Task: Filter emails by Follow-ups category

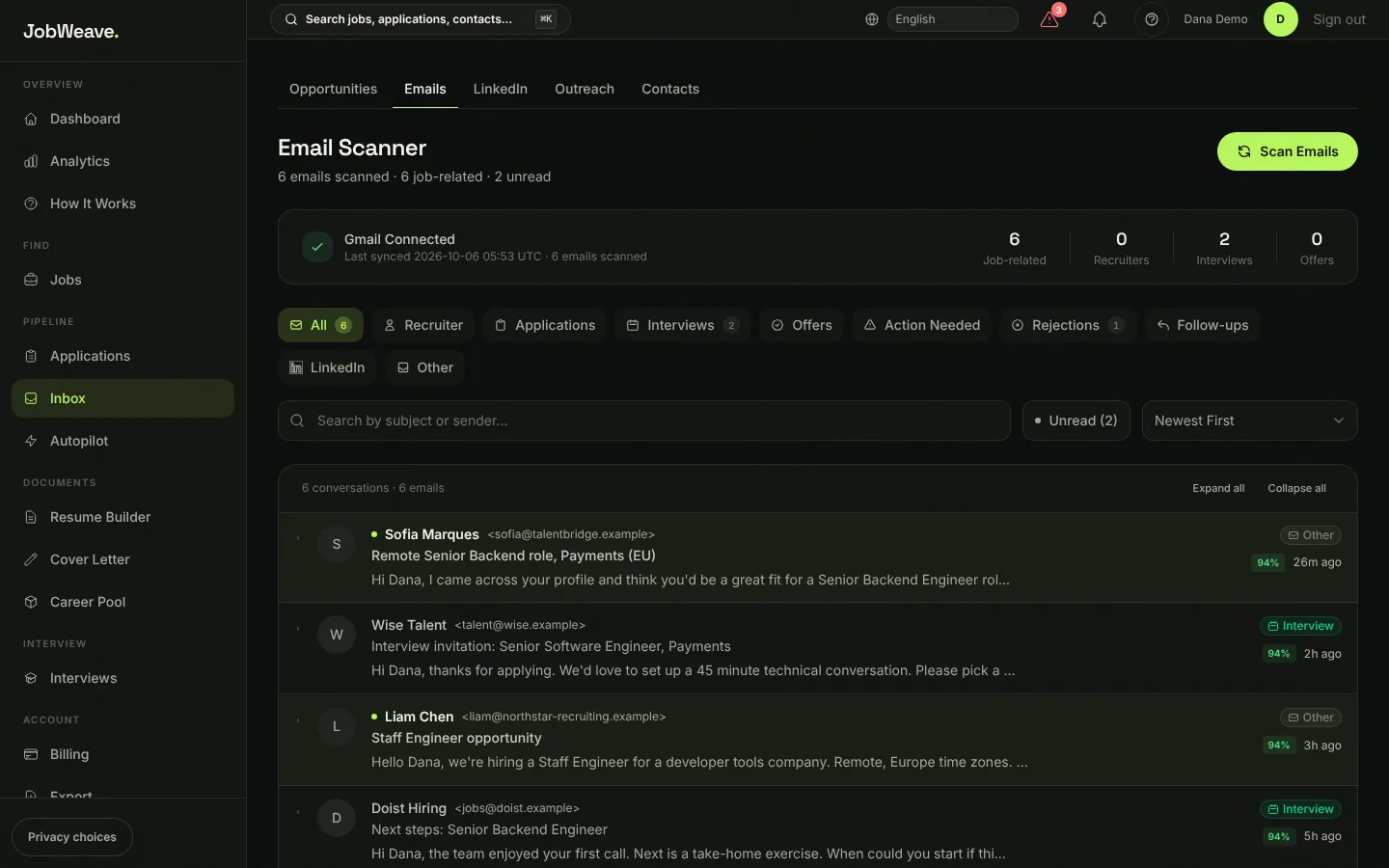Action: point(1202,325)
